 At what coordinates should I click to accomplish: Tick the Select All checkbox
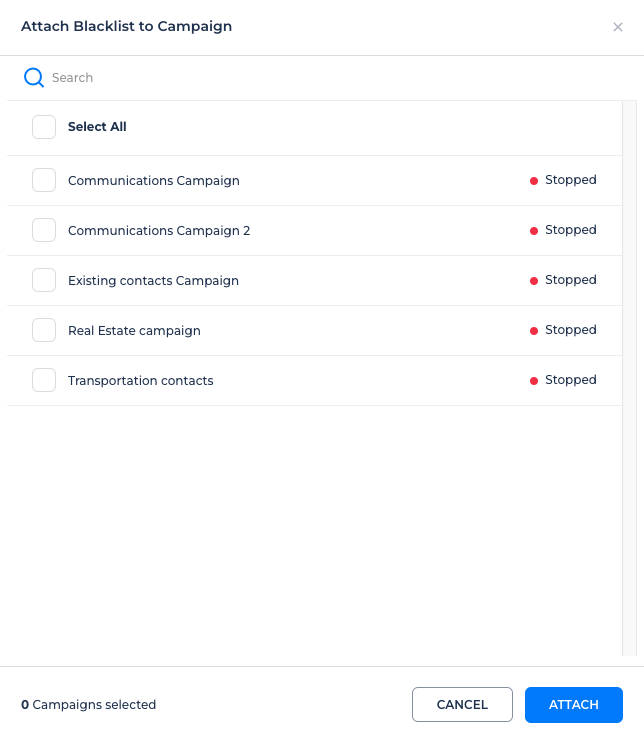click(44, 127)
